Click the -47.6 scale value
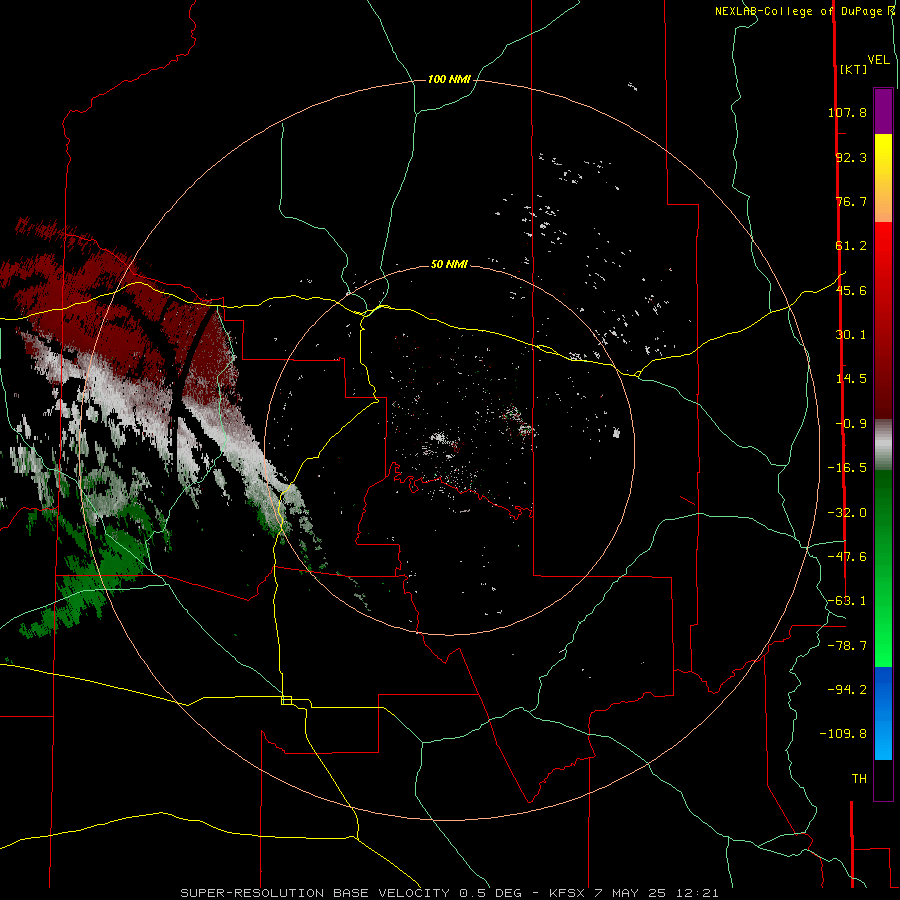 (847, 557)
